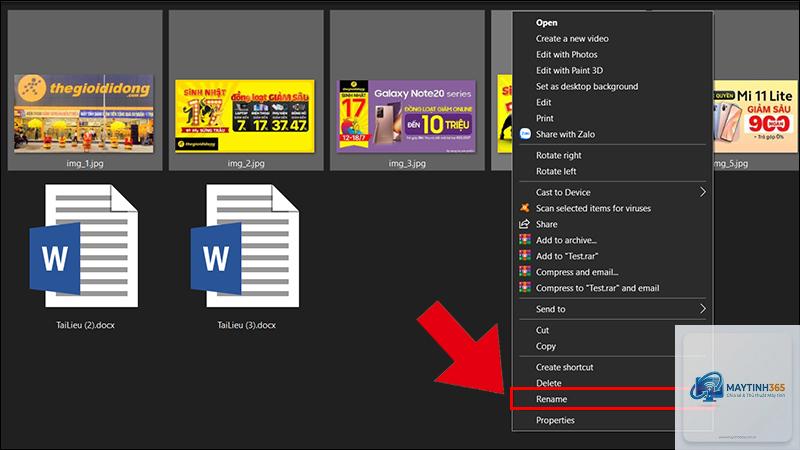The height and width of the screenshot is (450, 800).
Task: Click the Cast to Device label
Action: pyautogui.click(x=563, y=192)
